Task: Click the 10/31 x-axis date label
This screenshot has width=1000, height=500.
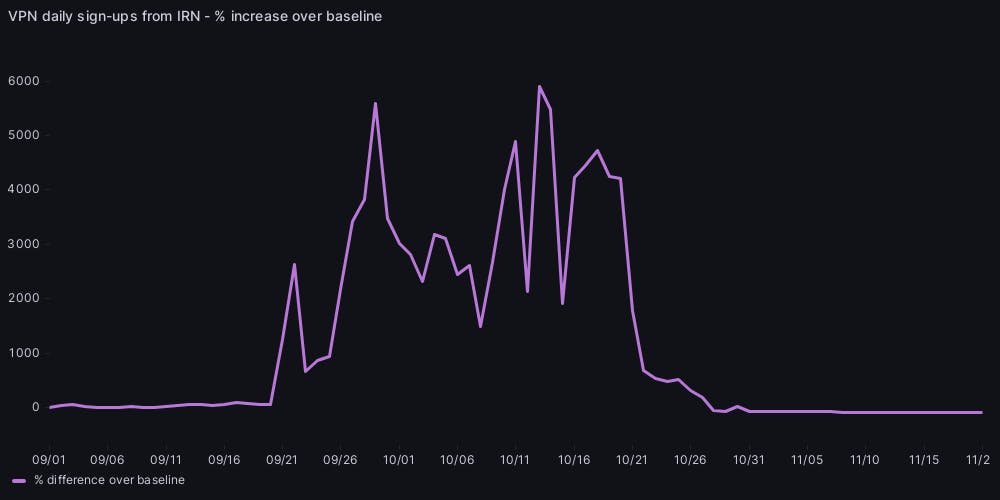Action: coord(748,460)
